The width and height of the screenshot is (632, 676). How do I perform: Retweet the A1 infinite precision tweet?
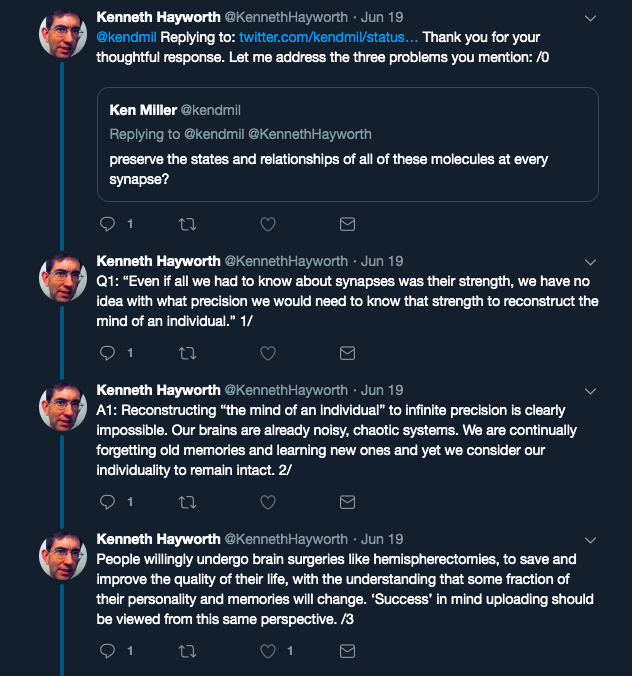click(188, 502)
